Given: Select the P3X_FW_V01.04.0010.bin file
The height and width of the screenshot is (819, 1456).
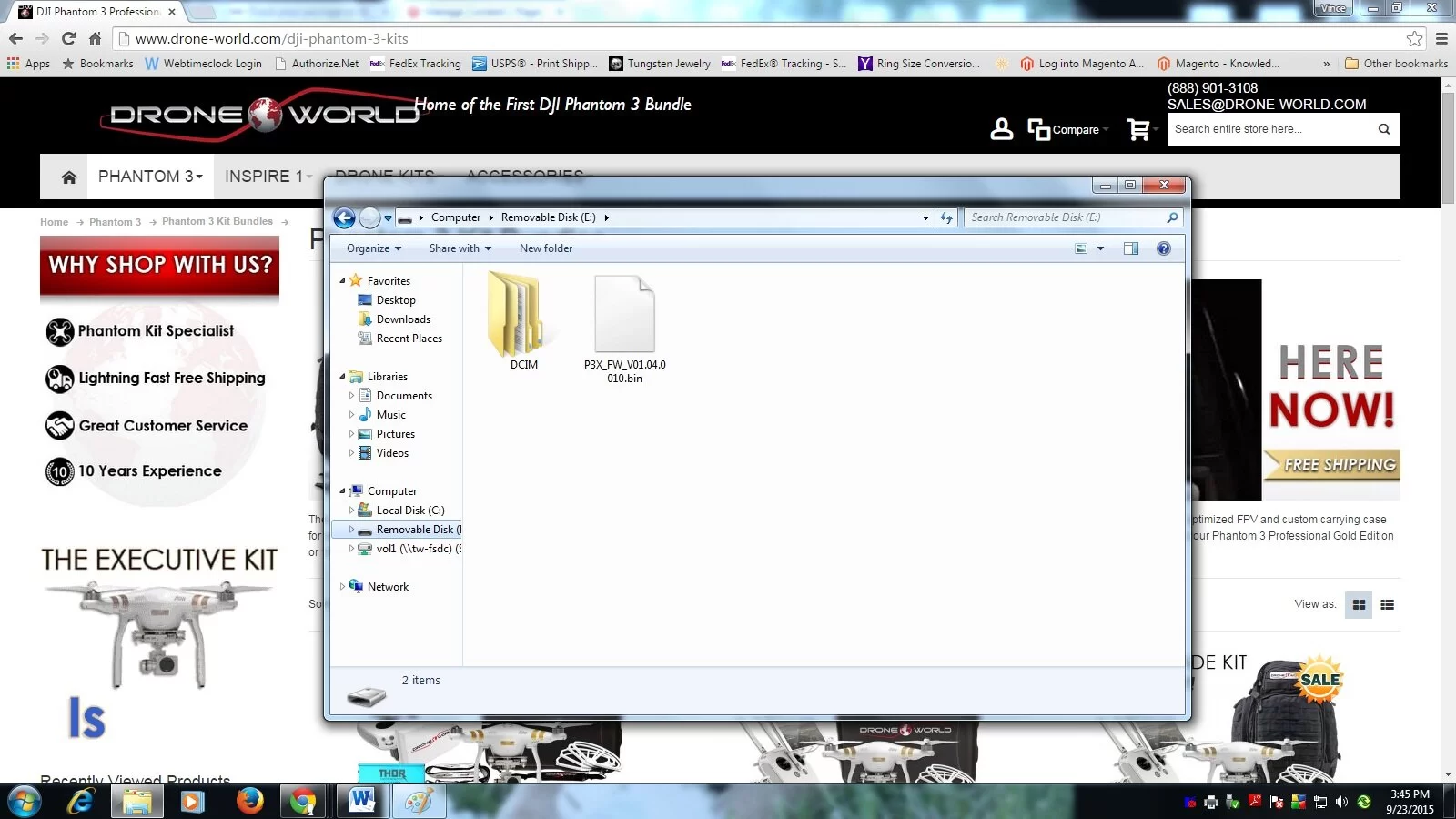Looking at the screenshot, I should click(624, 329).
